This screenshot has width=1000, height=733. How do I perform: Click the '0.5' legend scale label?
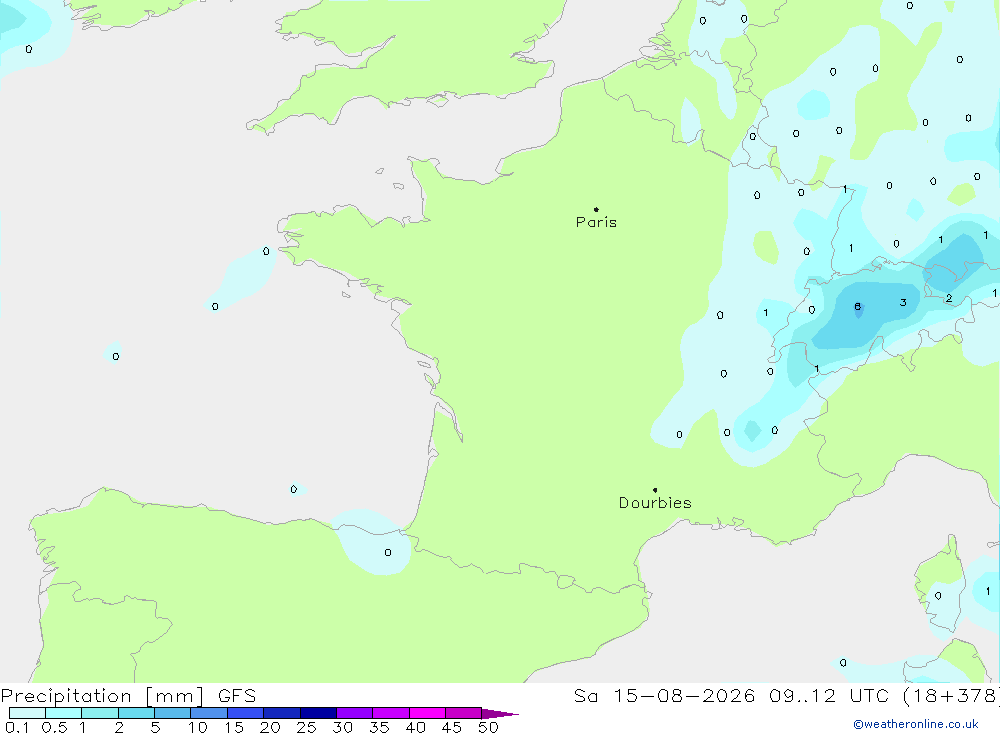point(54,727)
